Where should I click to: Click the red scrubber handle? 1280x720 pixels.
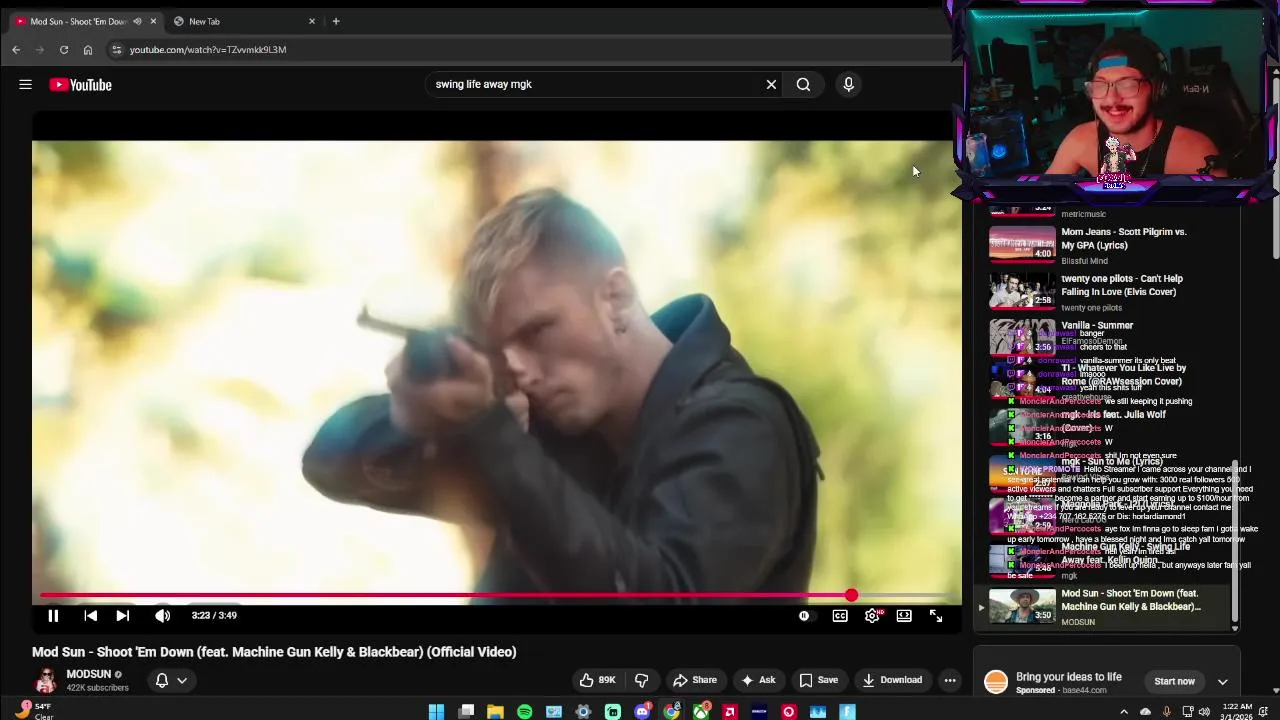point(851,596)
